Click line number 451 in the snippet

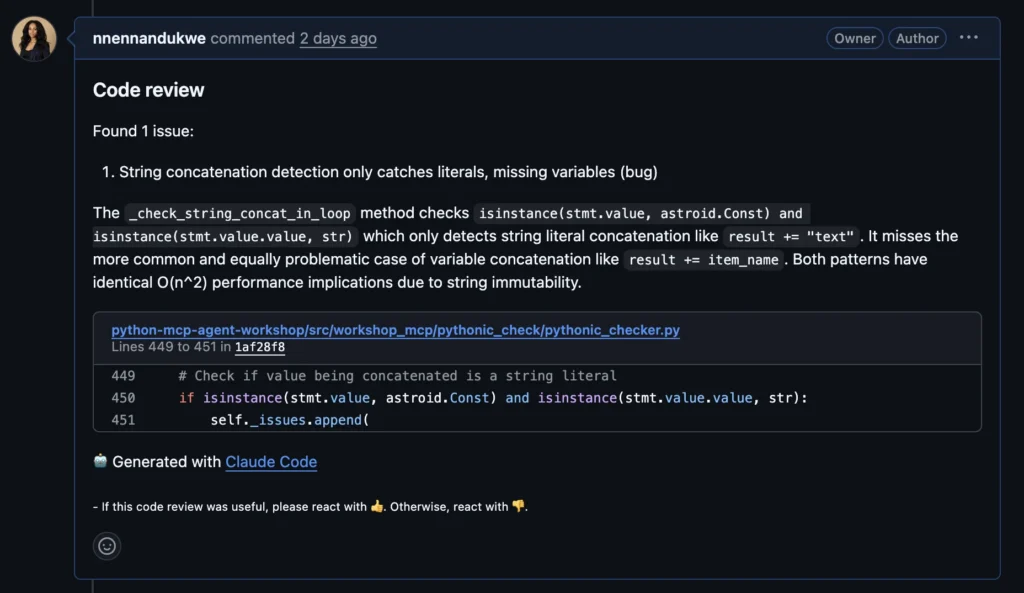[123, 420]
